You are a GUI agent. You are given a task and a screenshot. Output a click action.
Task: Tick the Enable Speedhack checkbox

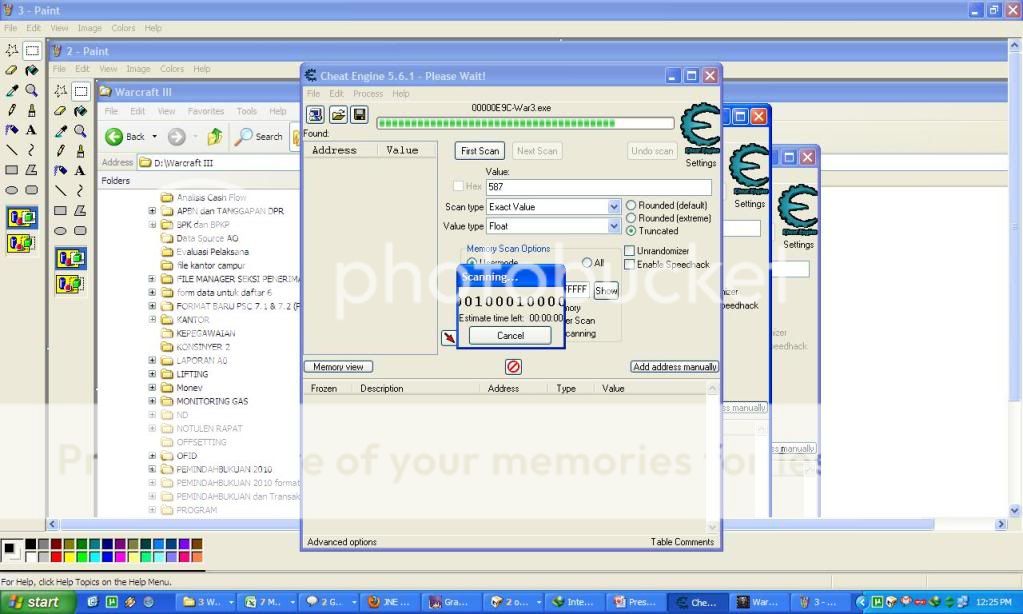[x=630, y=265]
